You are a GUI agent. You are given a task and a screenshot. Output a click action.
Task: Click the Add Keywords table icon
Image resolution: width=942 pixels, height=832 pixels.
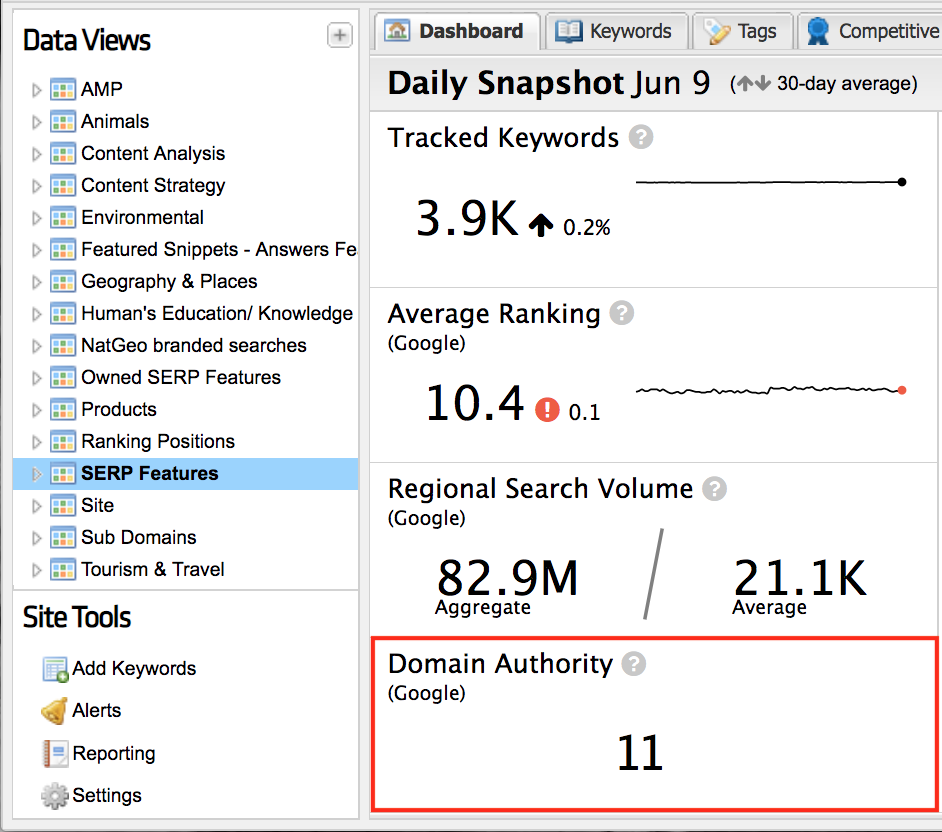click(55, 669)
